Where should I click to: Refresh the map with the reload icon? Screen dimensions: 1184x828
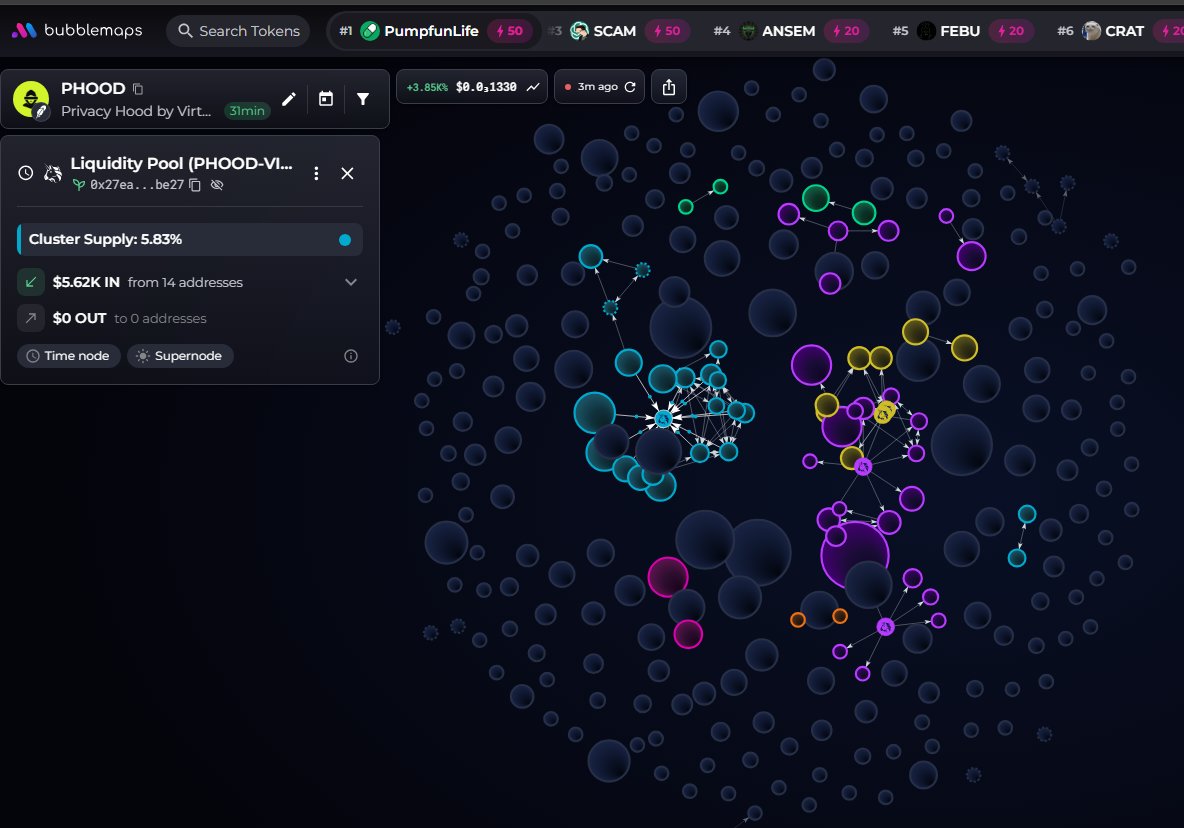pos(630,87)
